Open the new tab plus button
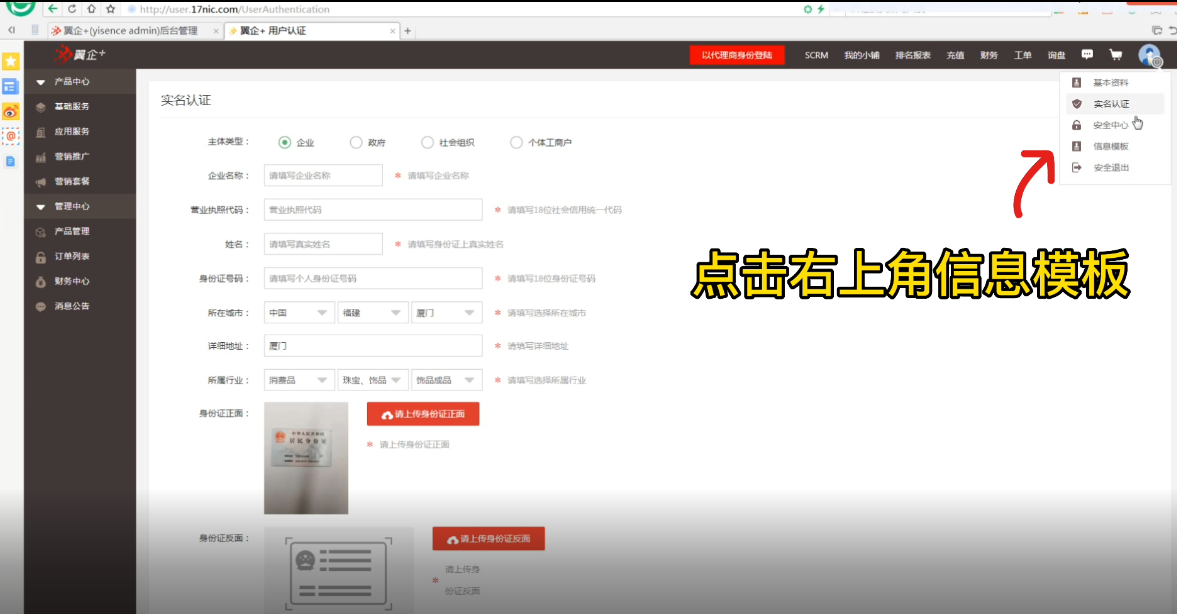The height and width of the screenshot is (614, 1177). pyautogui.click(x=408, y=31)
